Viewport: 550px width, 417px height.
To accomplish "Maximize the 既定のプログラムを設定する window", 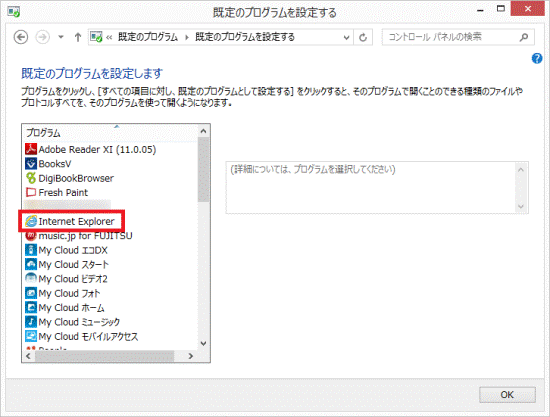I will pos(501,9).
